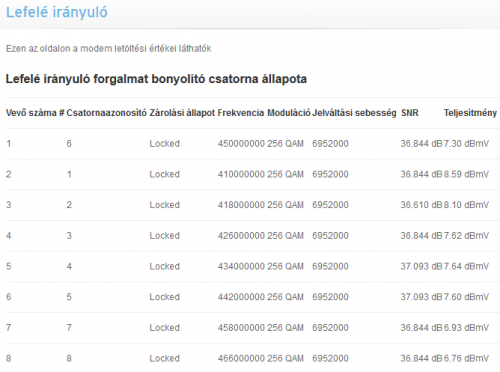Click the 'Jelváltási sebesség' column header
500x372 pixels.
coord(354,113)
